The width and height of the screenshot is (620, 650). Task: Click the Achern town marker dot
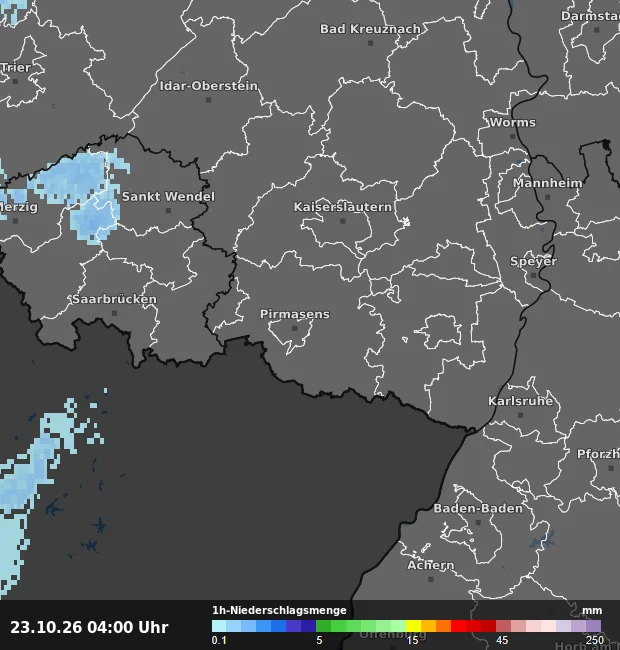(x=431, y=579)
